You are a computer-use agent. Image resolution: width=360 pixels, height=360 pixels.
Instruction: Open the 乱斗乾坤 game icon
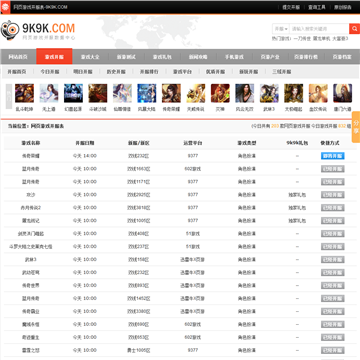24,93
